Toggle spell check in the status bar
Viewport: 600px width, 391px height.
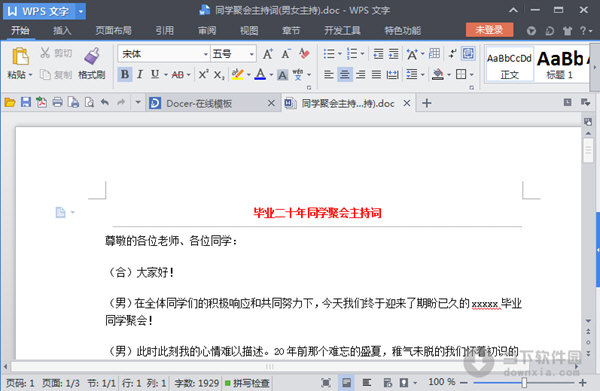[x=247, y=383]
